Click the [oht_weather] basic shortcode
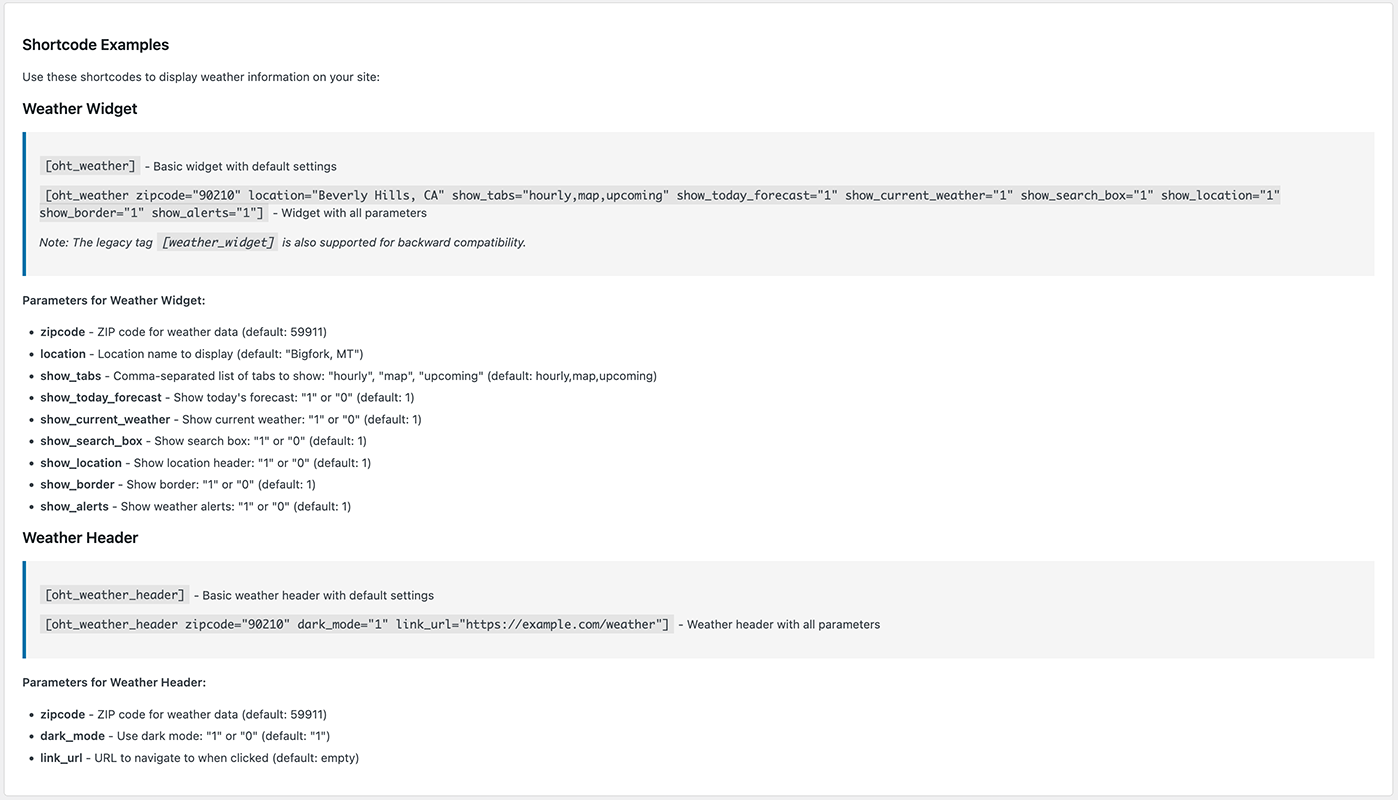 [x=89, y=166]
